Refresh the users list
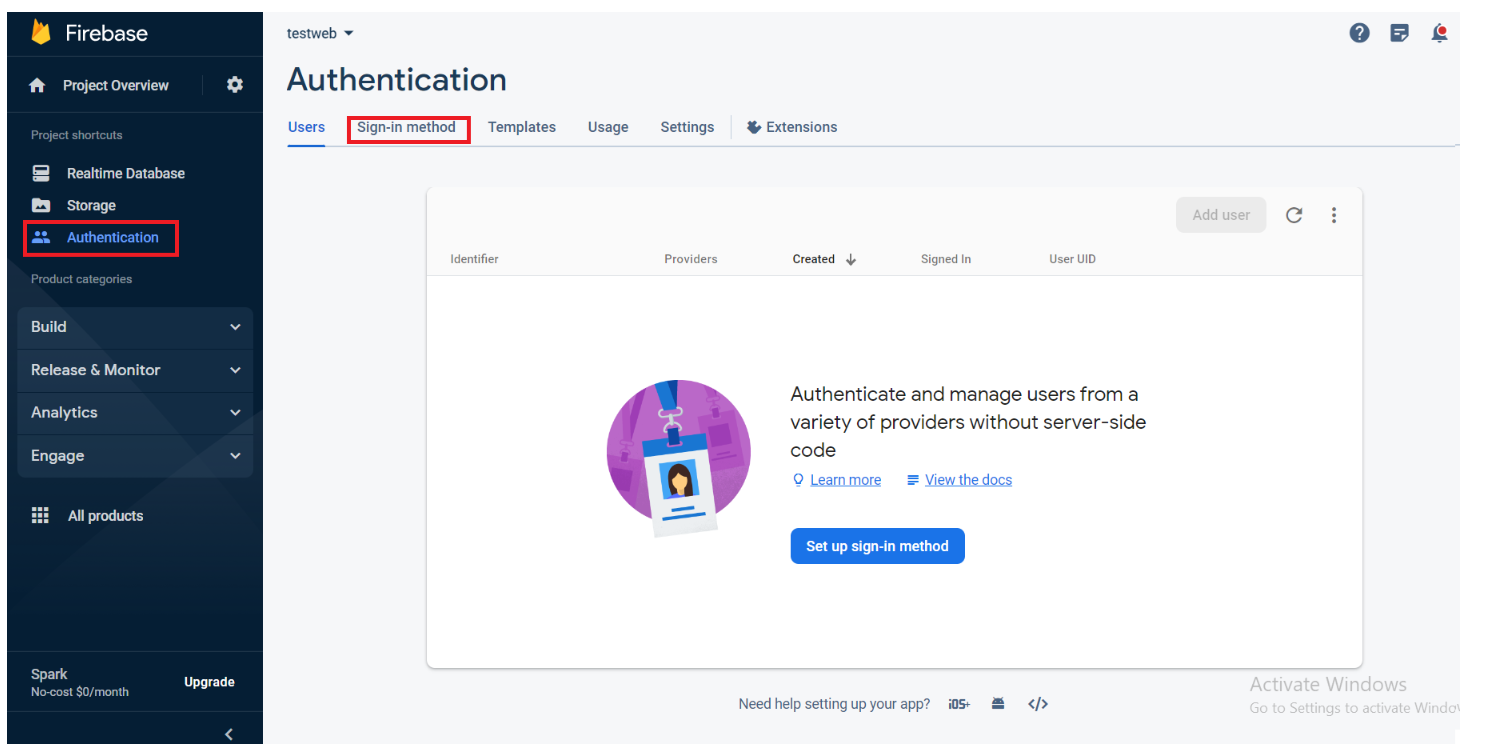 pos(1294,215)
